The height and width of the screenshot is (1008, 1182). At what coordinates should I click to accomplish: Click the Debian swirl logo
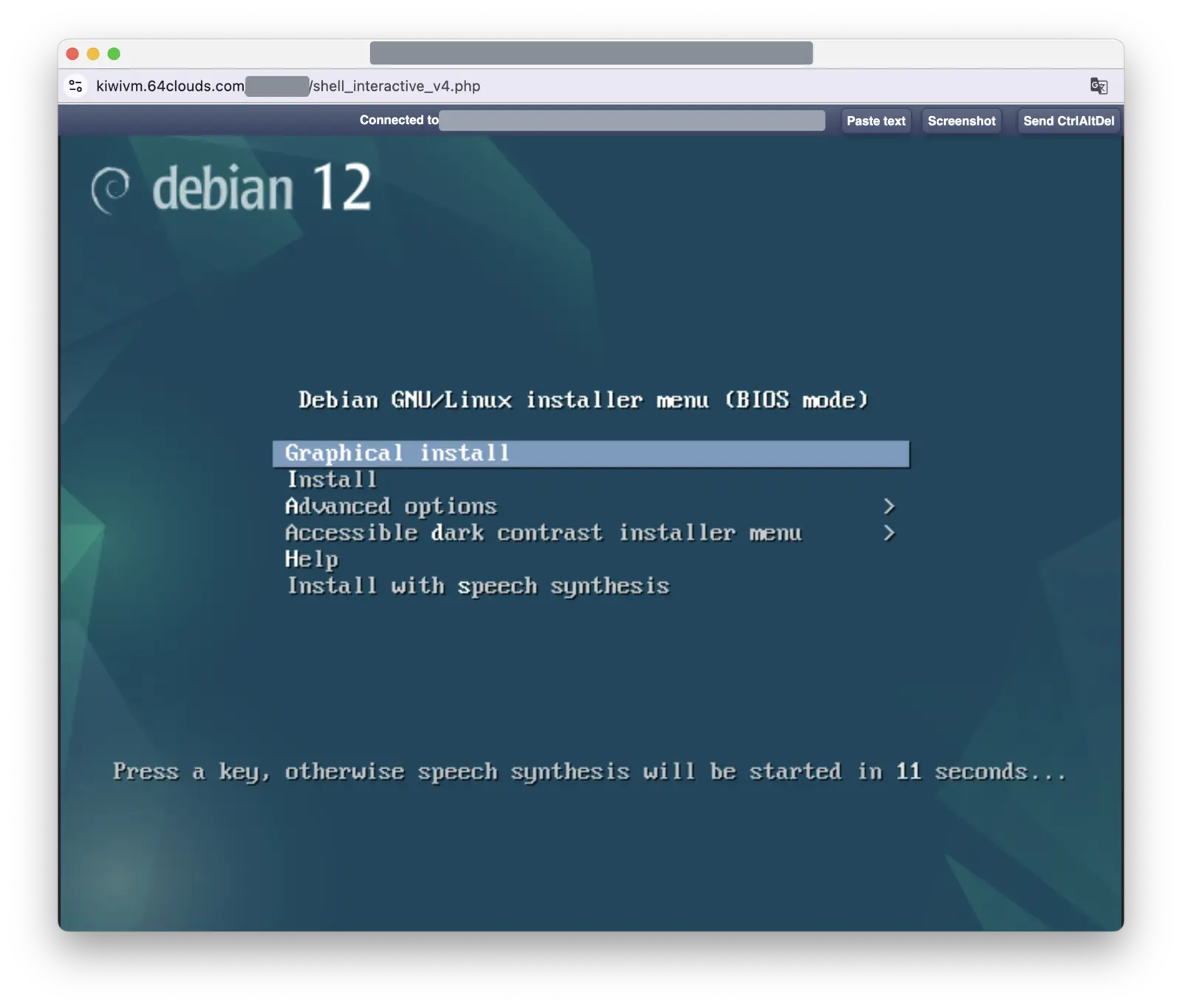111,190
